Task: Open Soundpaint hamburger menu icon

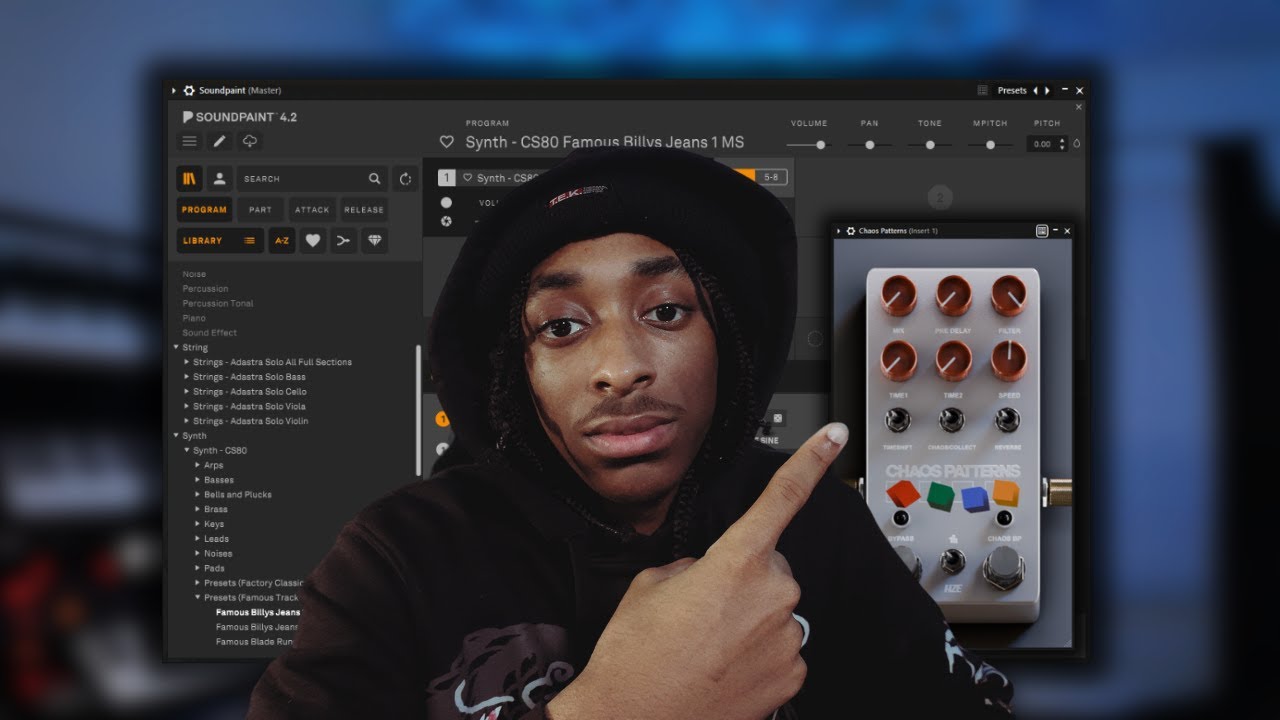Action: 189,141
